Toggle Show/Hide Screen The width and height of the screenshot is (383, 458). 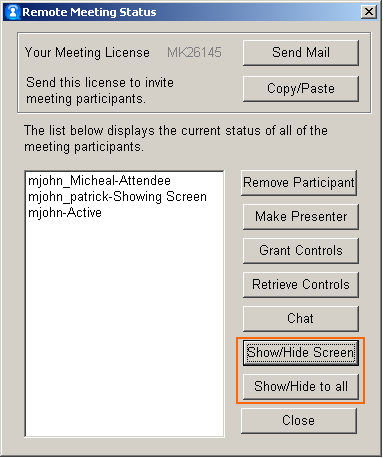click(x=301, y=353)
